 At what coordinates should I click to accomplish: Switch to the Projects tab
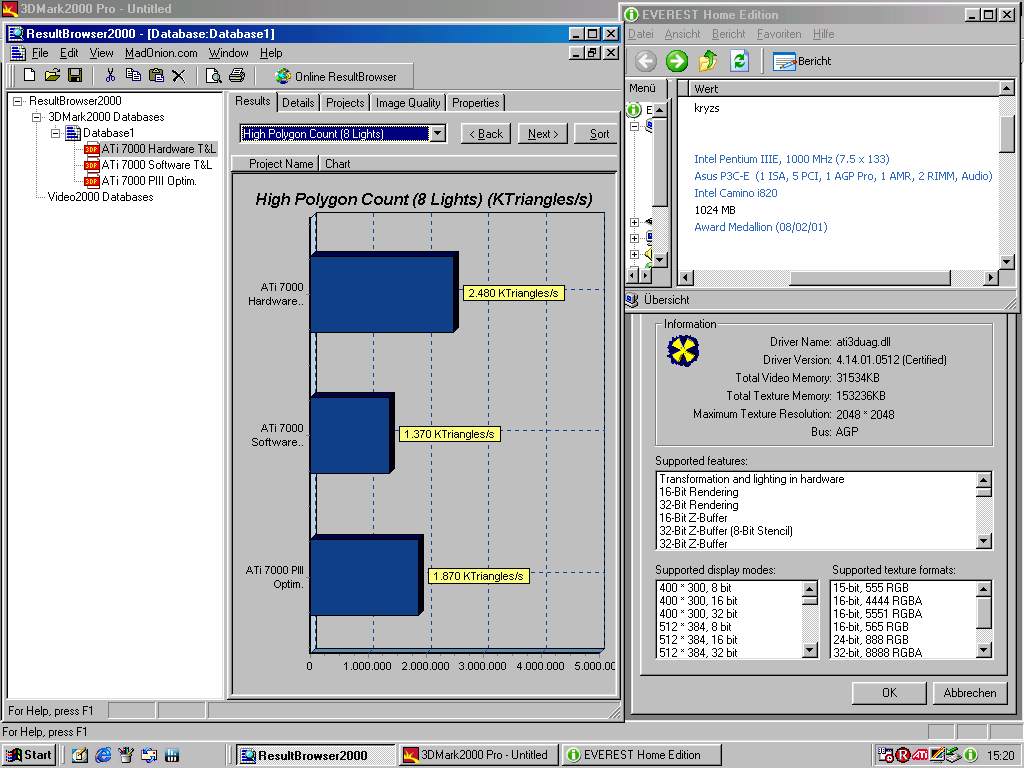(x=345, y=103)
